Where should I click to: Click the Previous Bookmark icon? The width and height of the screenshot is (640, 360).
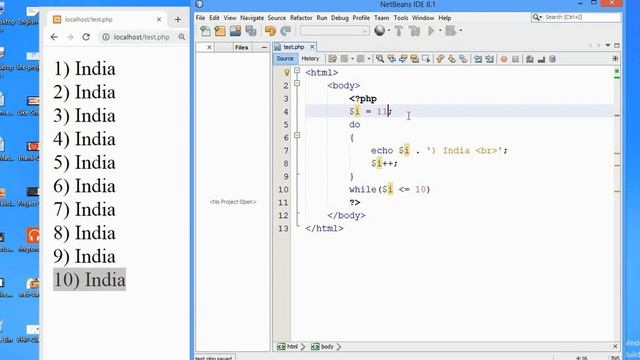pos(440,59)
